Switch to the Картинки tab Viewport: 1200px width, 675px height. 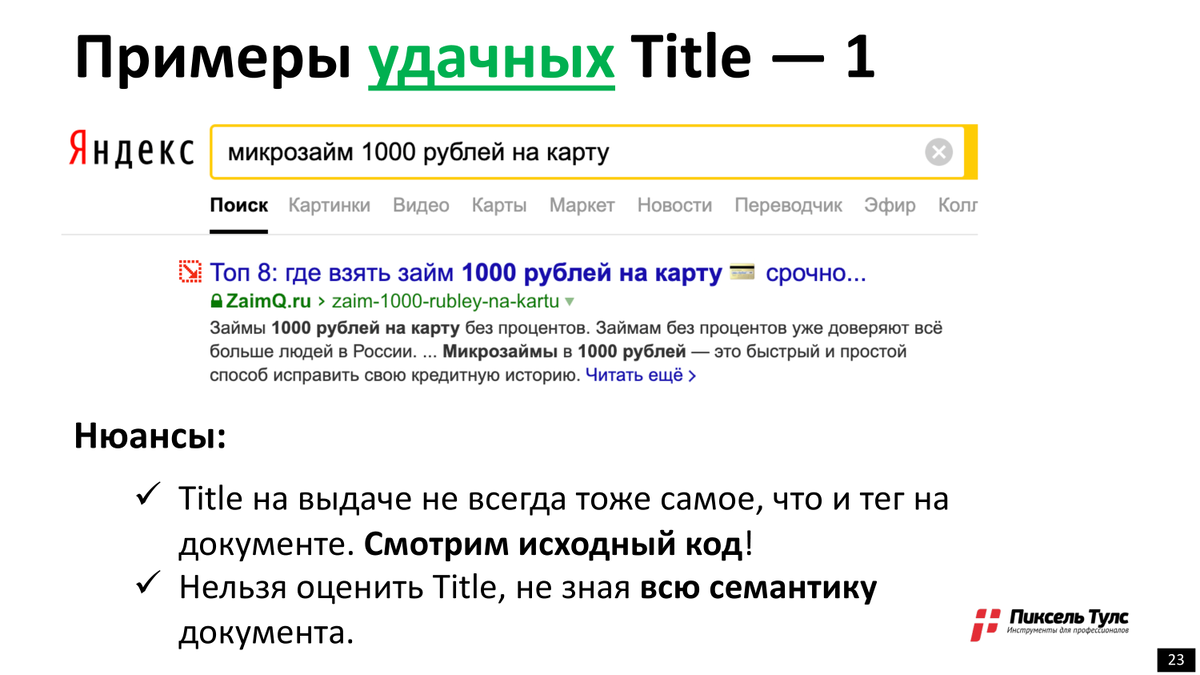coord(330,205)
